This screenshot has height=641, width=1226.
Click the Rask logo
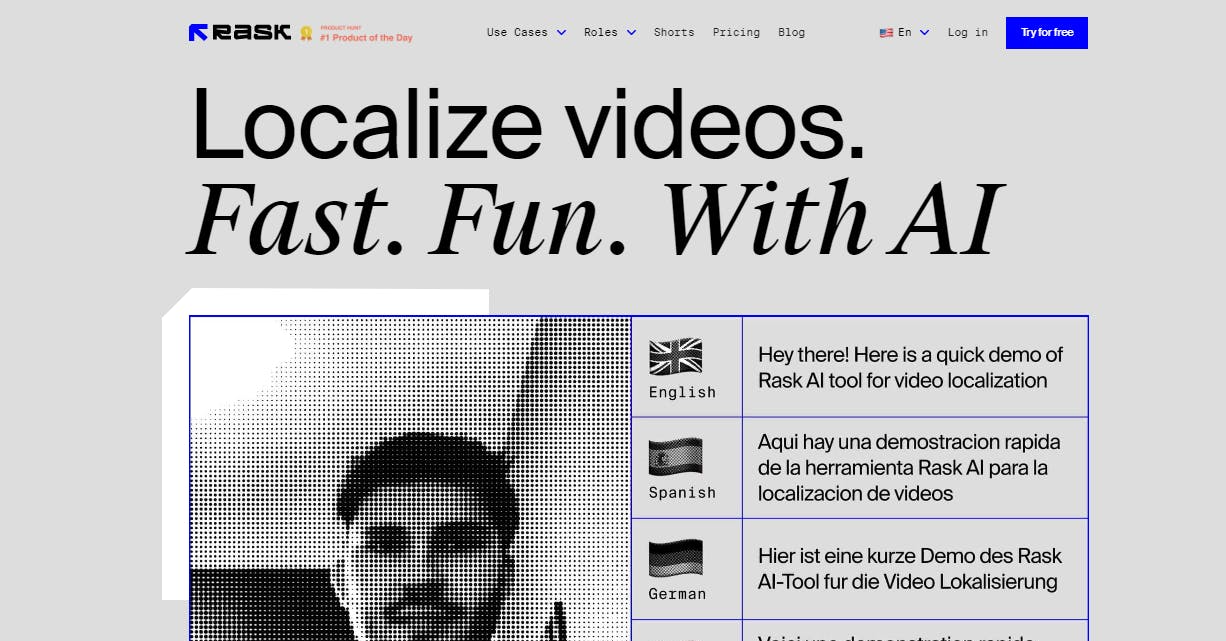point(240,32)
